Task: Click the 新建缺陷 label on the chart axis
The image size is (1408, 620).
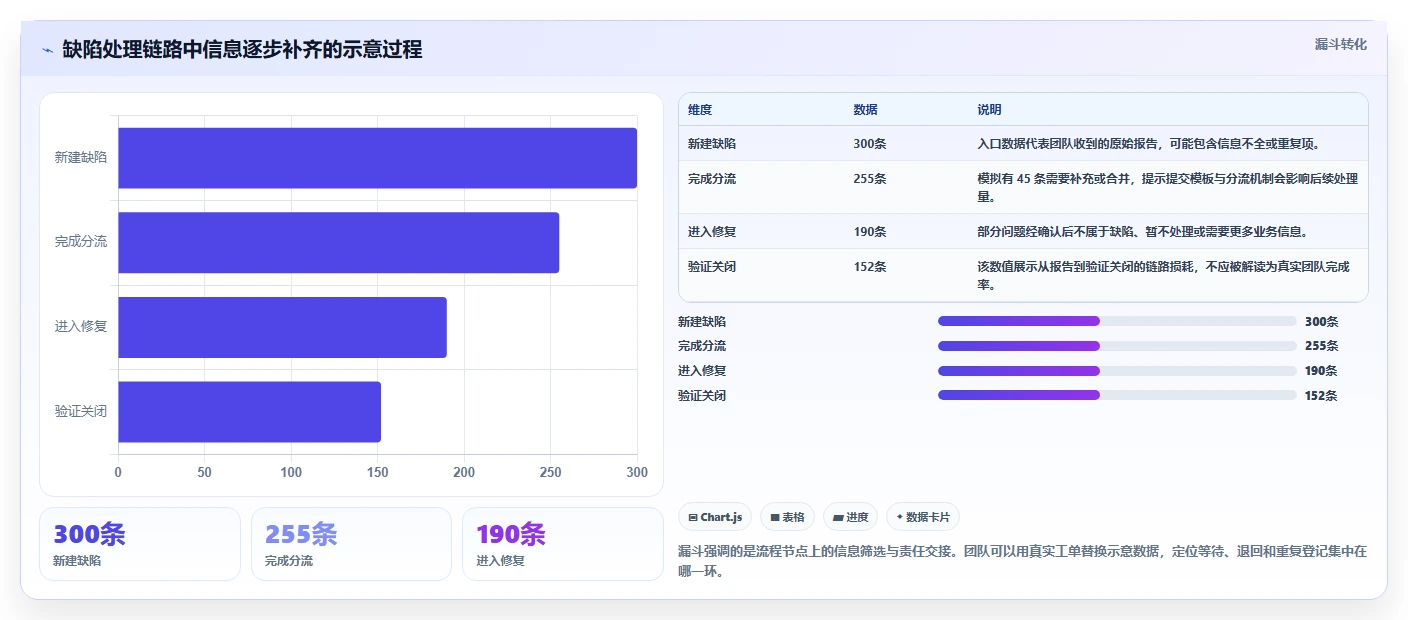Action: point(81,158)
